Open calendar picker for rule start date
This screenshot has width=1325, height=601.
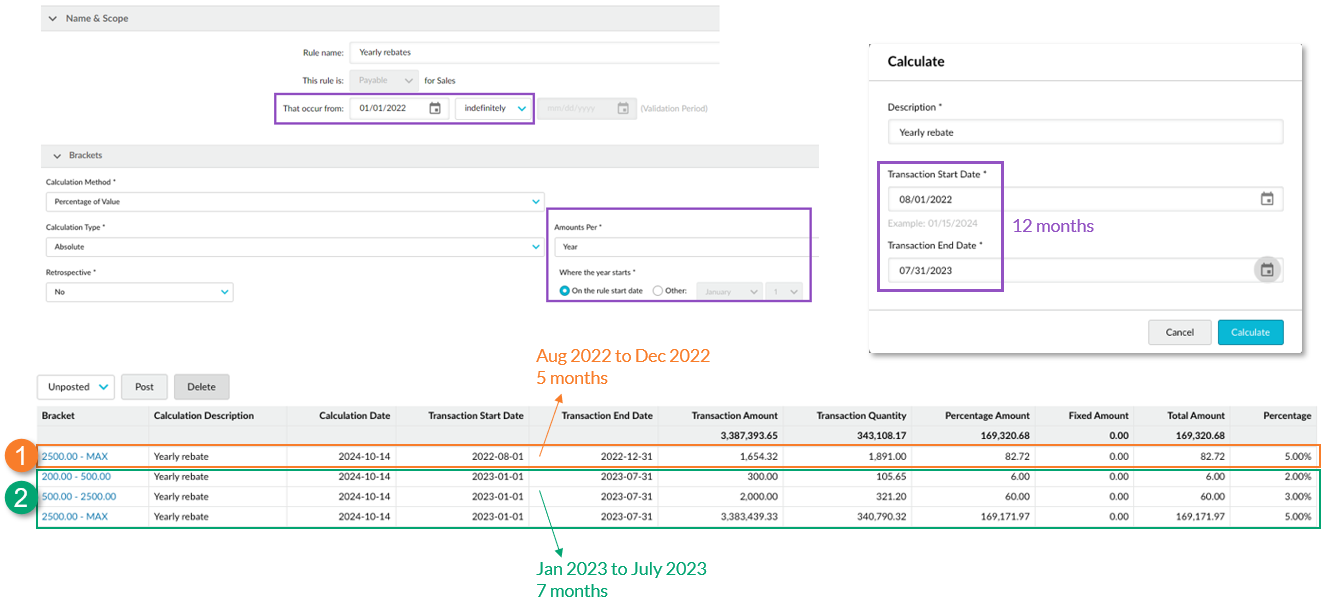tap(435, 108)
